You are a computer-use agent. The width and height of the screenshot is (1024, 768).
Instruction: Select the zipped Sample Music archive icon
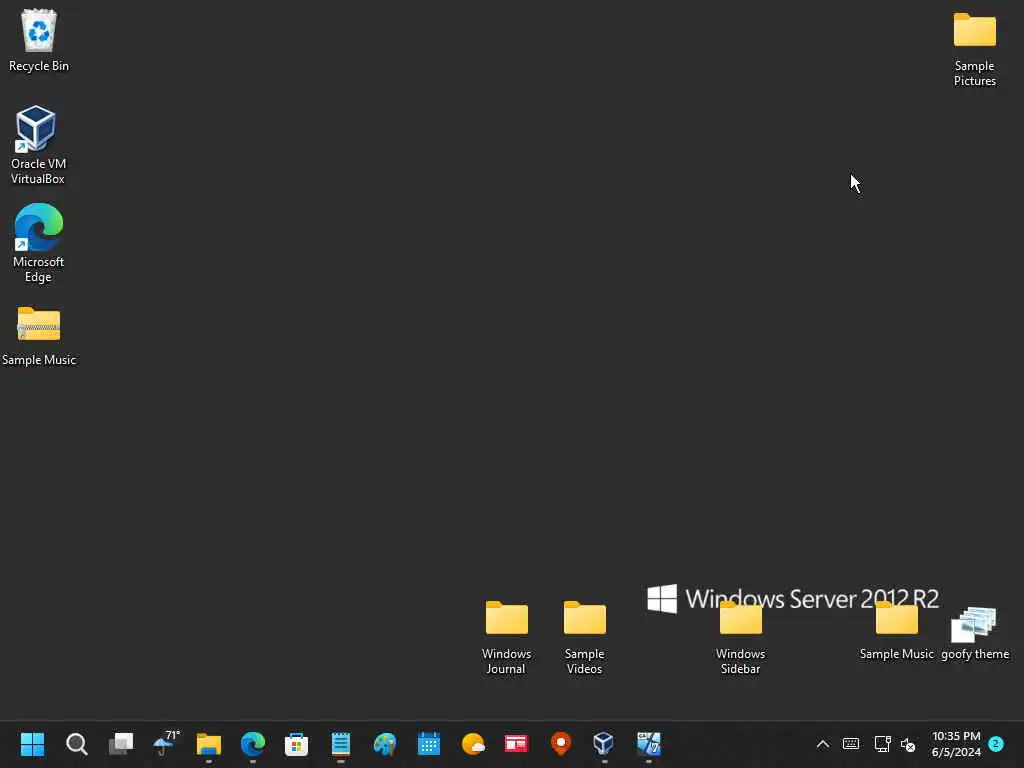pos(39,324)
